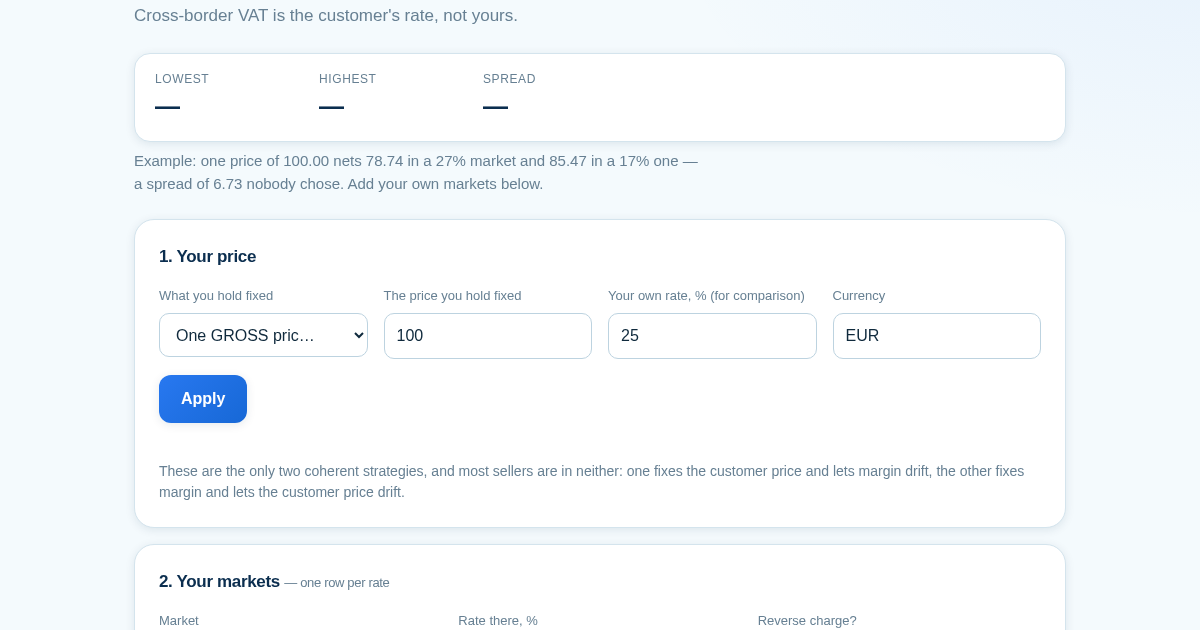Click the 'Rate there, %' column label
Image resolution: width=1200 pixels, height=630 pixels.
coord(498,620)
